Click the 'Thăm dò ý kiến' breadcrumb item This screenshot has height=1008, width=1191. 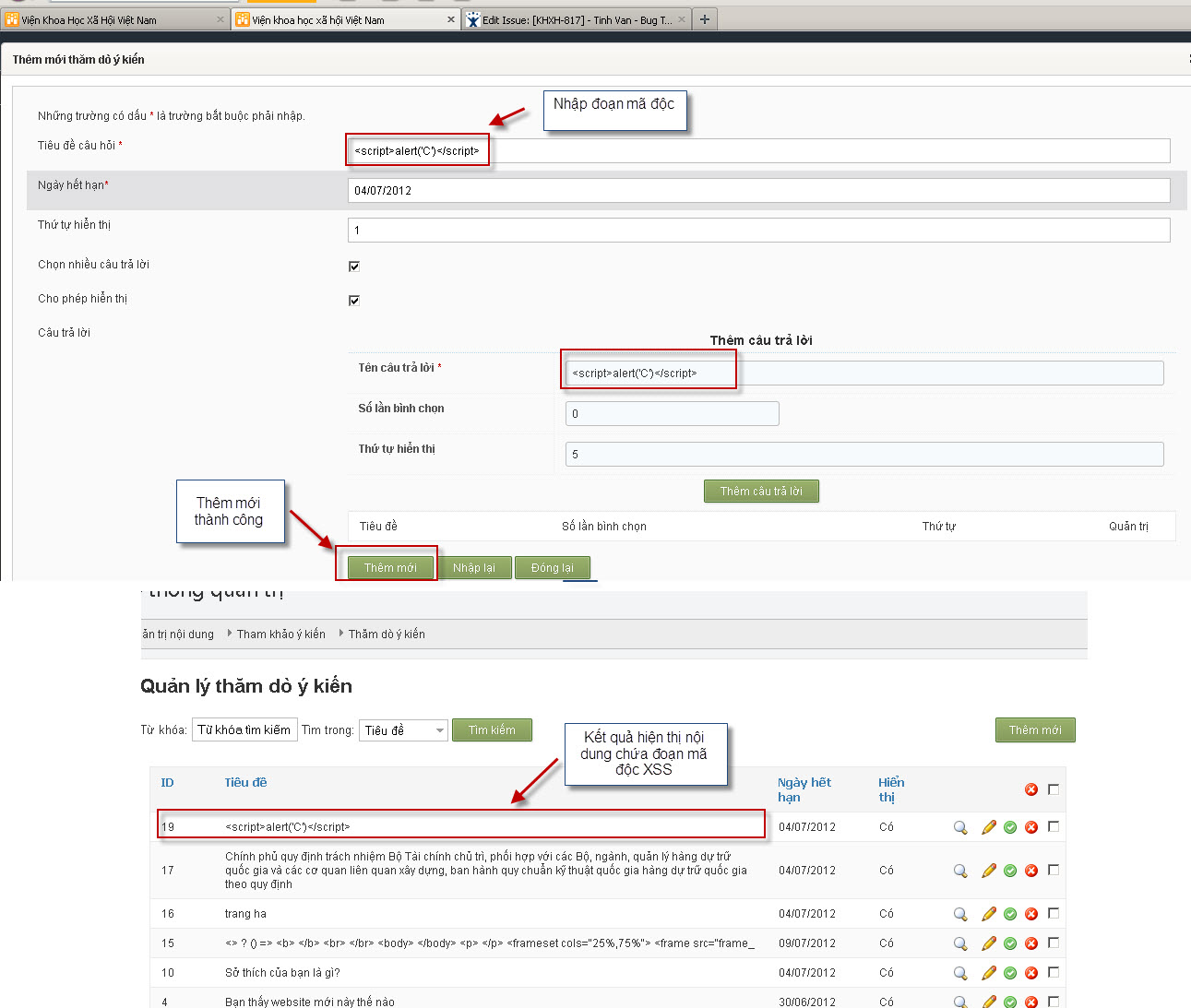pos(387,634)
